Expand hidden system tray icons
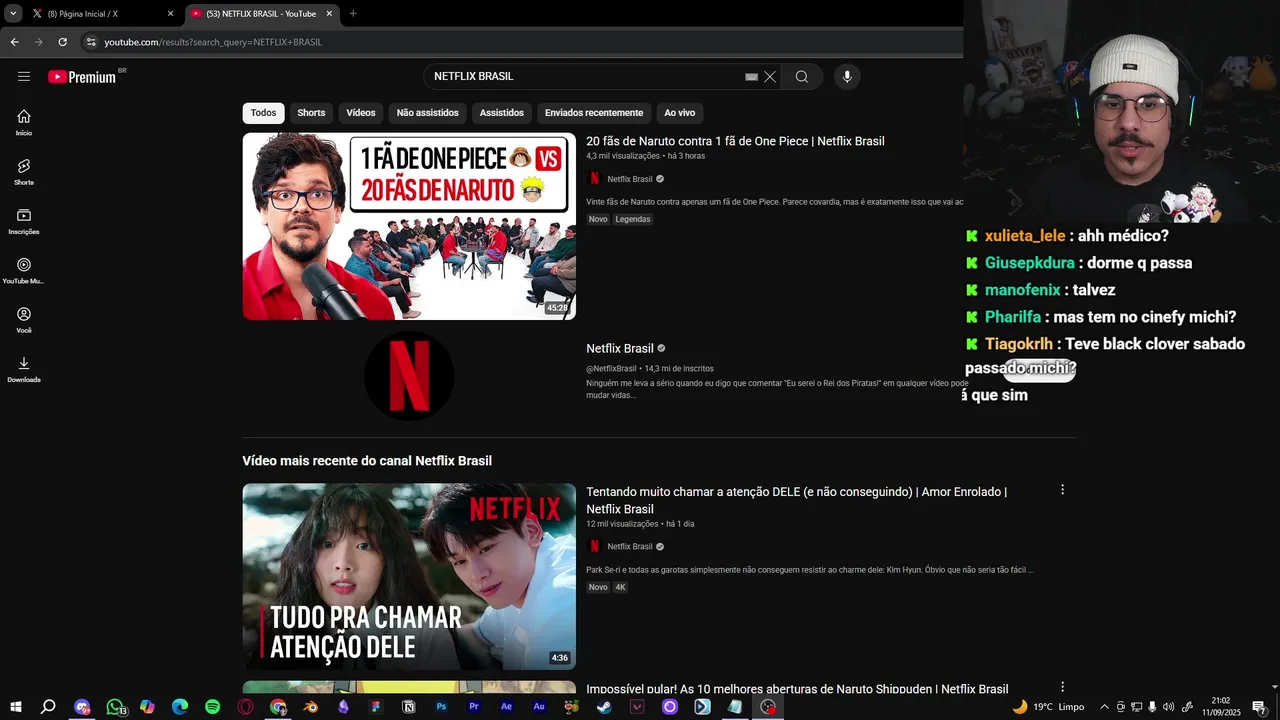The width and height of the screenshot is (1280, 720). click(1104, 707)
